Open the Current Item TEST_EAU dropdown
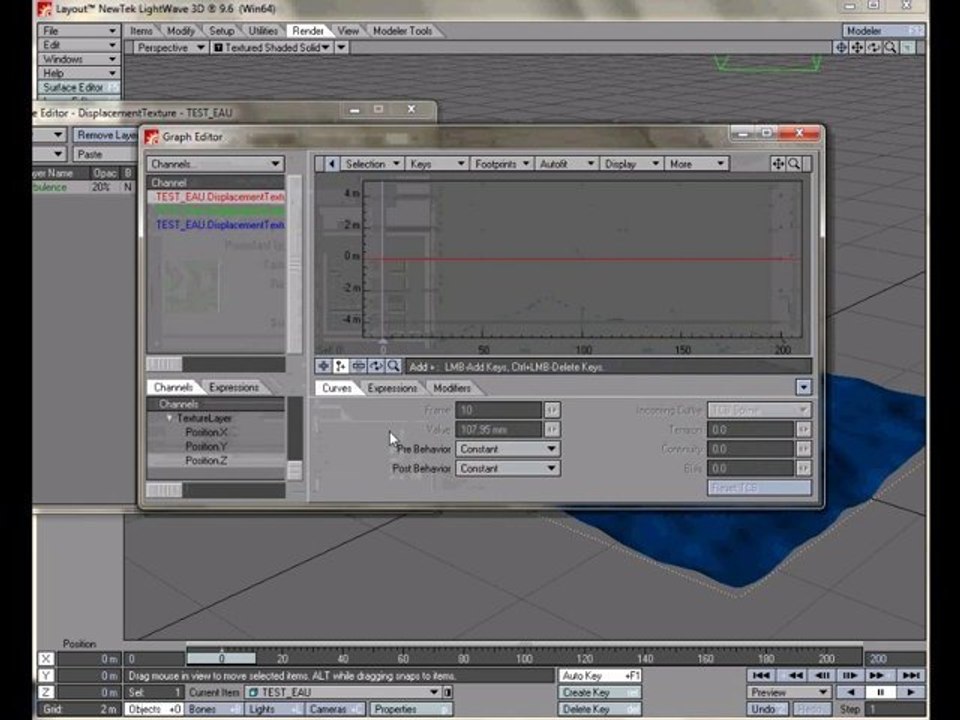This screenshot has width=960, height=720. click(x=343, y=692)
